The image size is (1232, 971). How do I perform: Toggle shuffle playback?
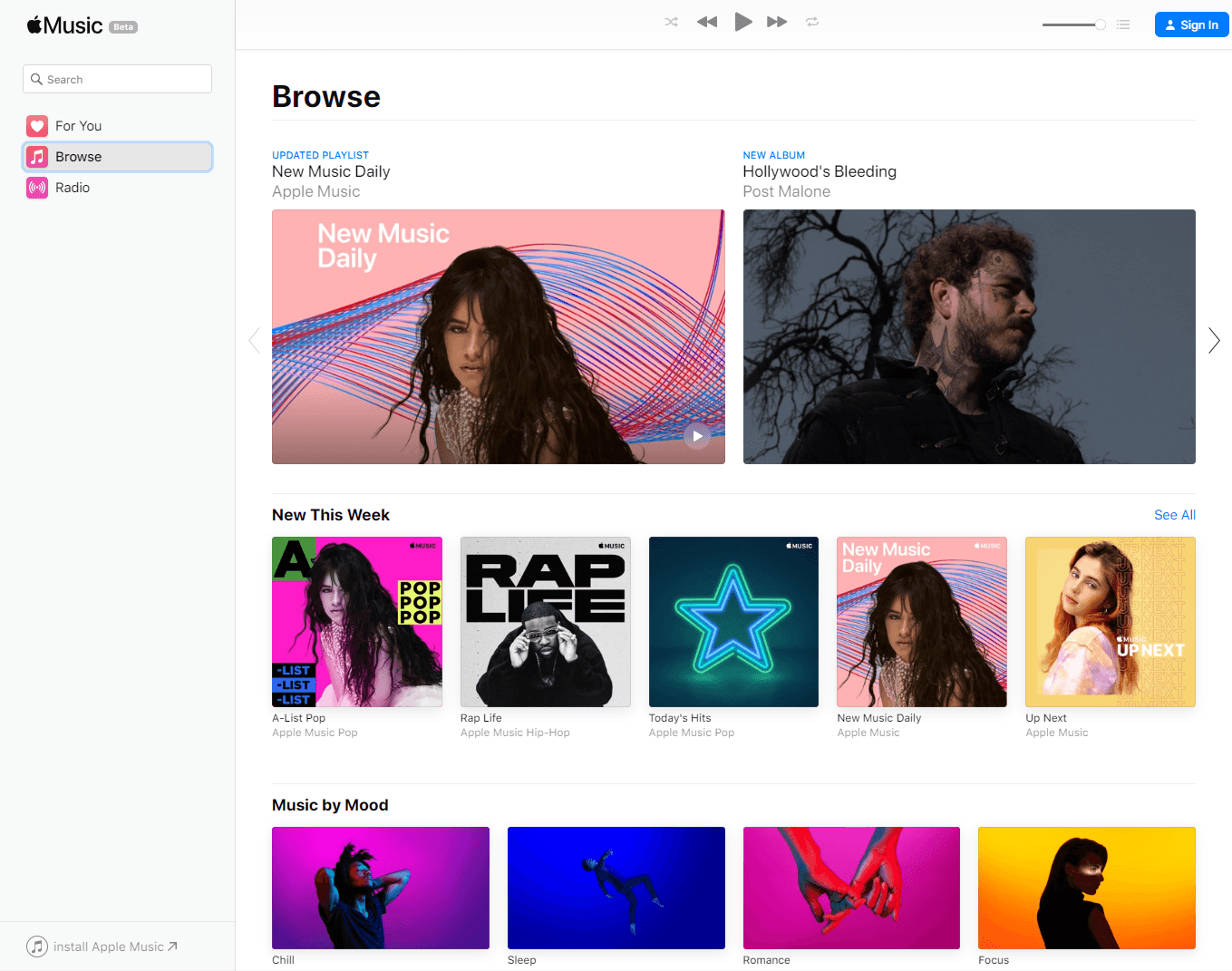[x=671, y=22]
